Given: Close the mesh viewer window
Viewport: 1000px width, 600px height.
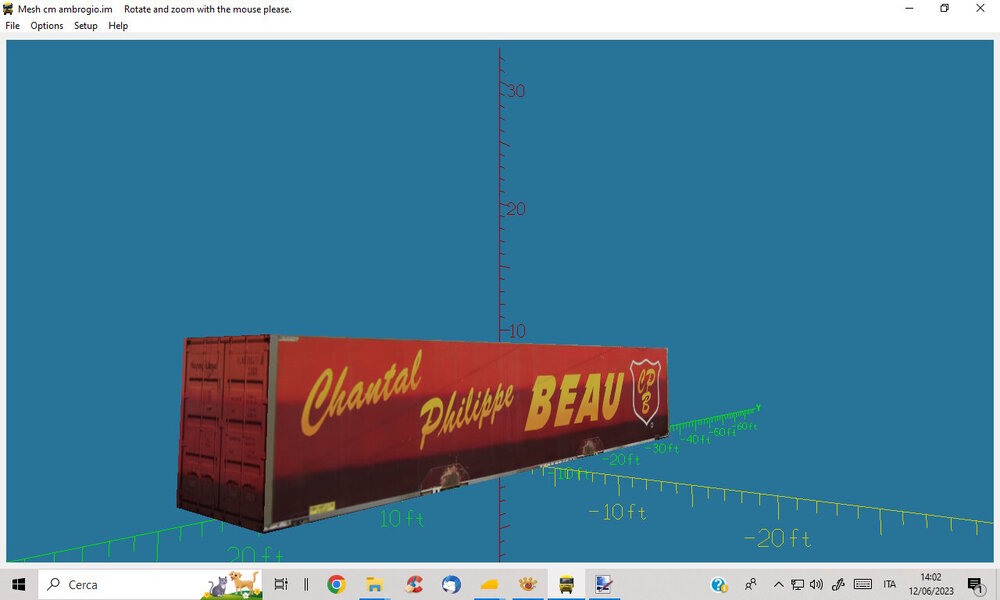Looking at the screenshot, I should [x=980, y=8].
